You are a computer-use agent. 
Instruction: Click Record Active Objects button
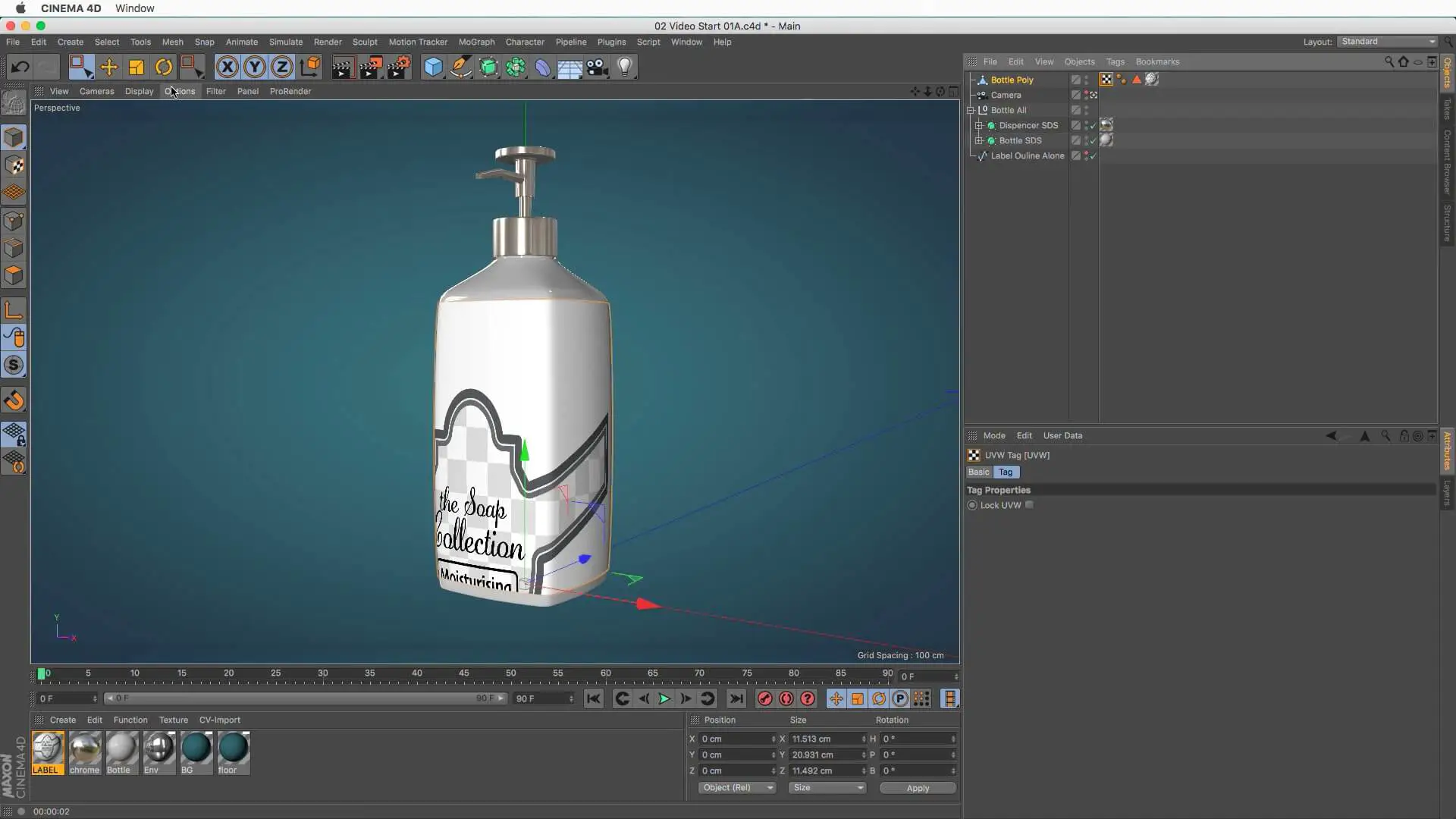tap(764, 698)
